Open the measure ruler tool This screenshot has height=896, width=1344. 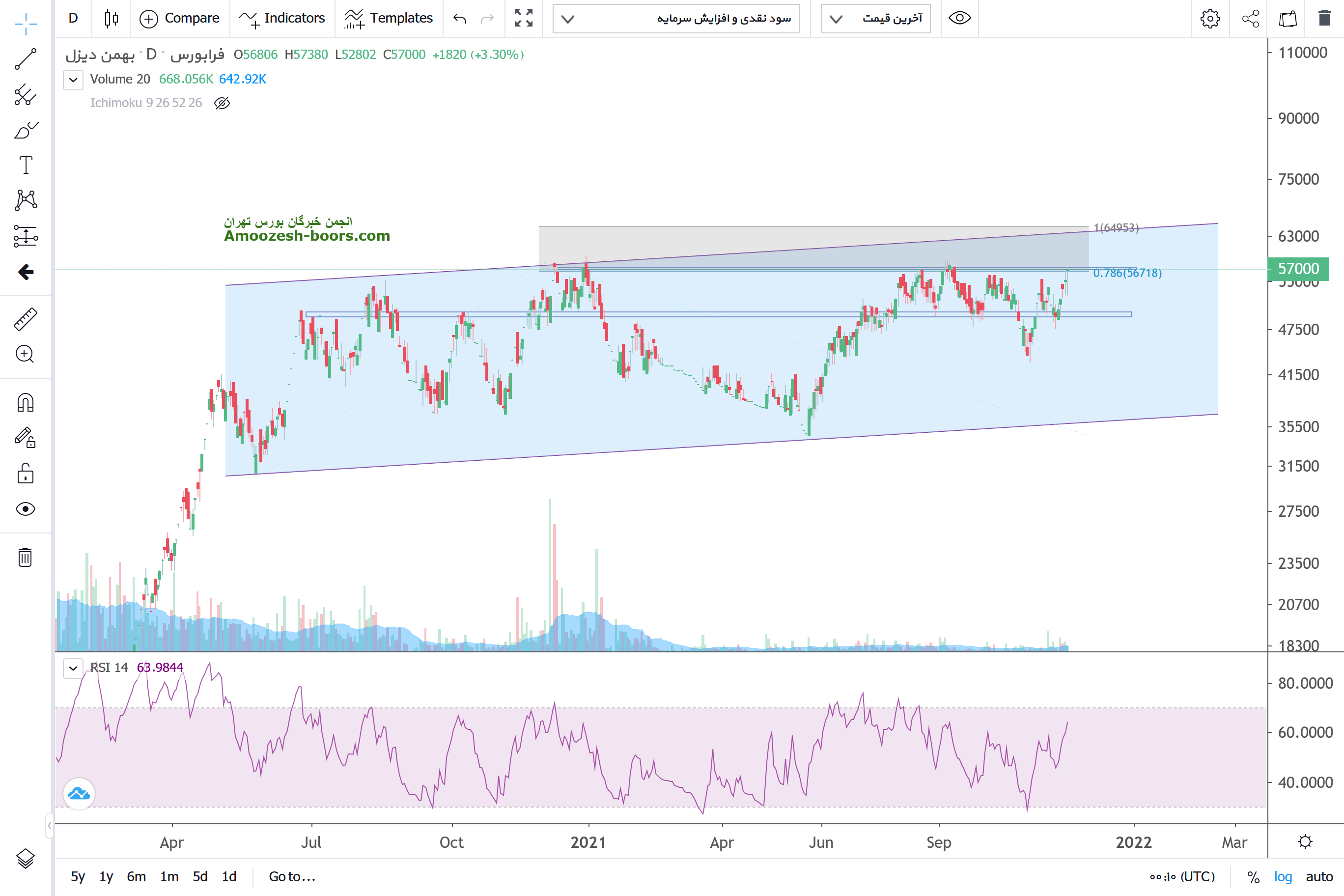pos(26,319)
